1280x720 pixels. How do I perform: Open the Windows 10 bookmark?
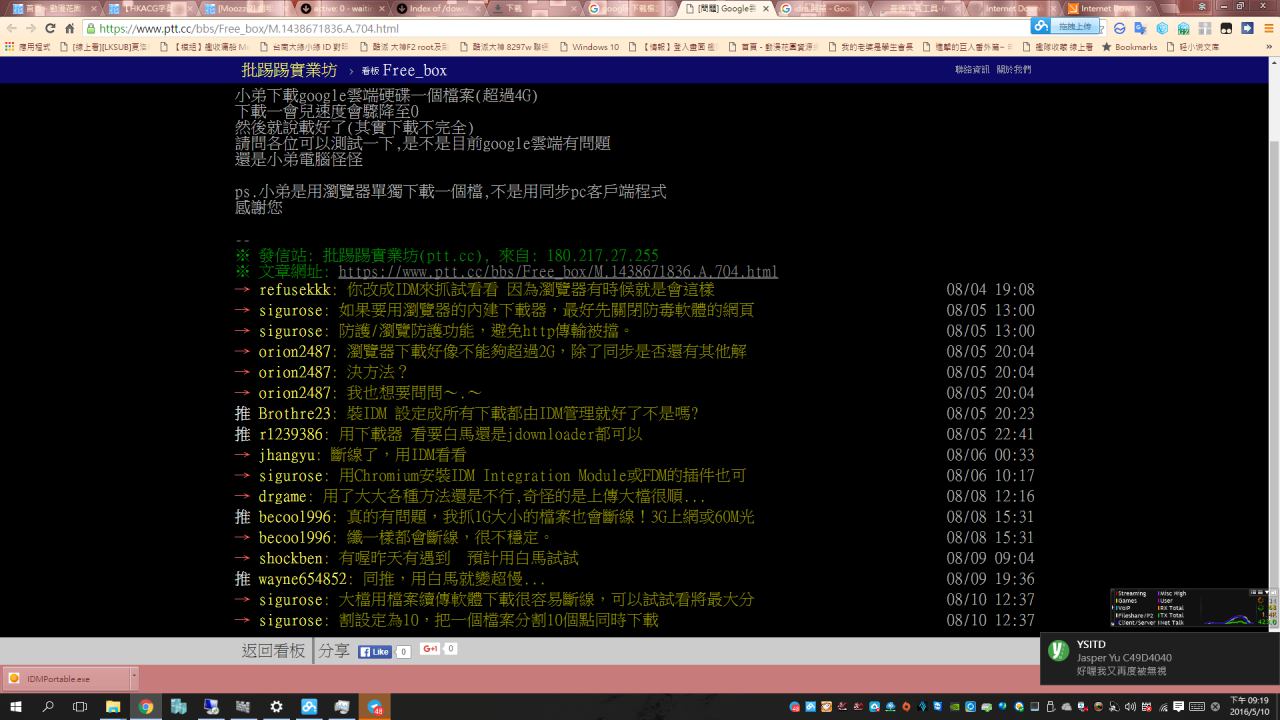coord(594,47)
